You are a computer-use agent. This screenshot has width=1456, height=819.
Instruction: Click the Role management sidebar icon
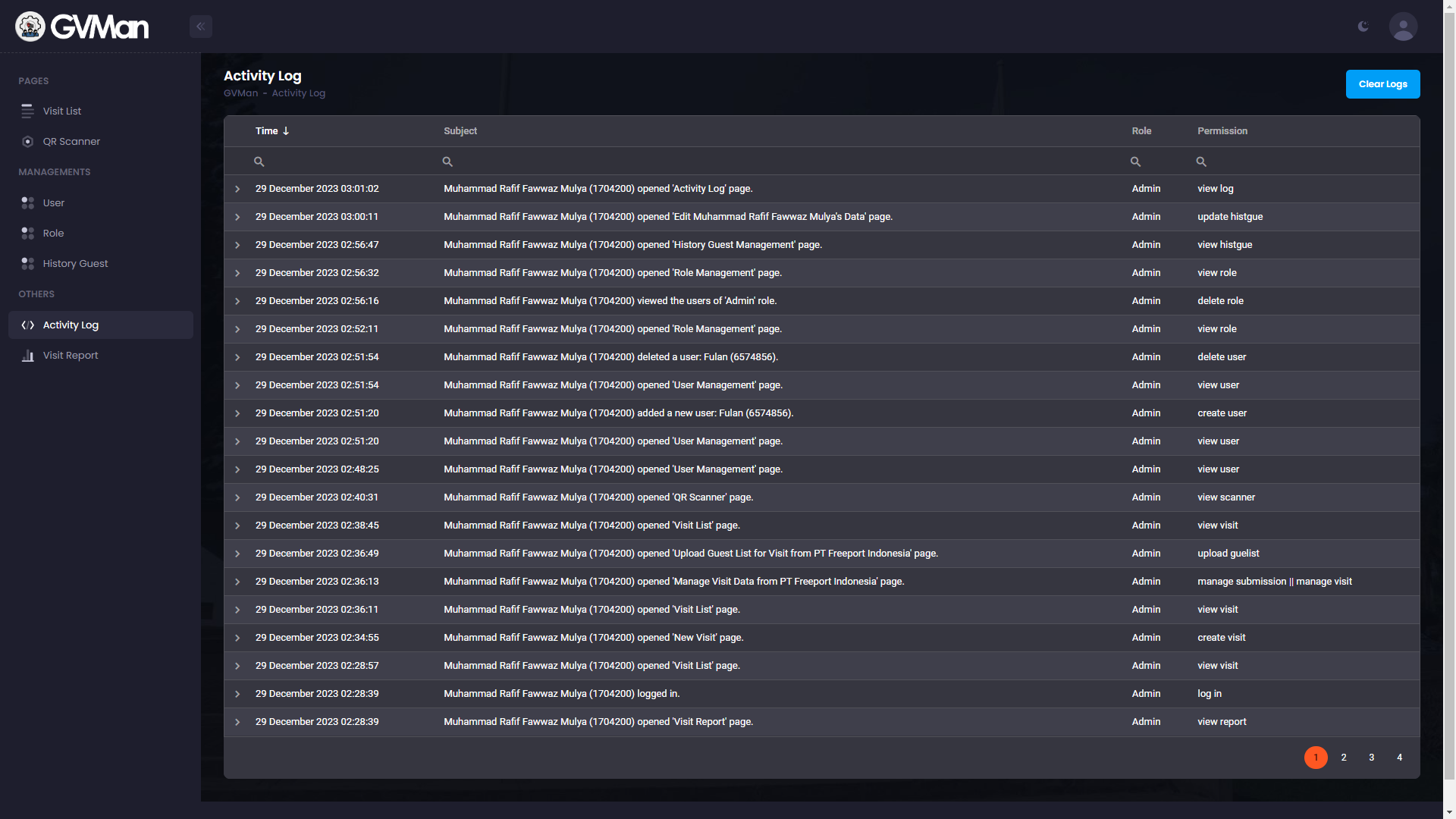pyautogui.click(x=28, y=233)
